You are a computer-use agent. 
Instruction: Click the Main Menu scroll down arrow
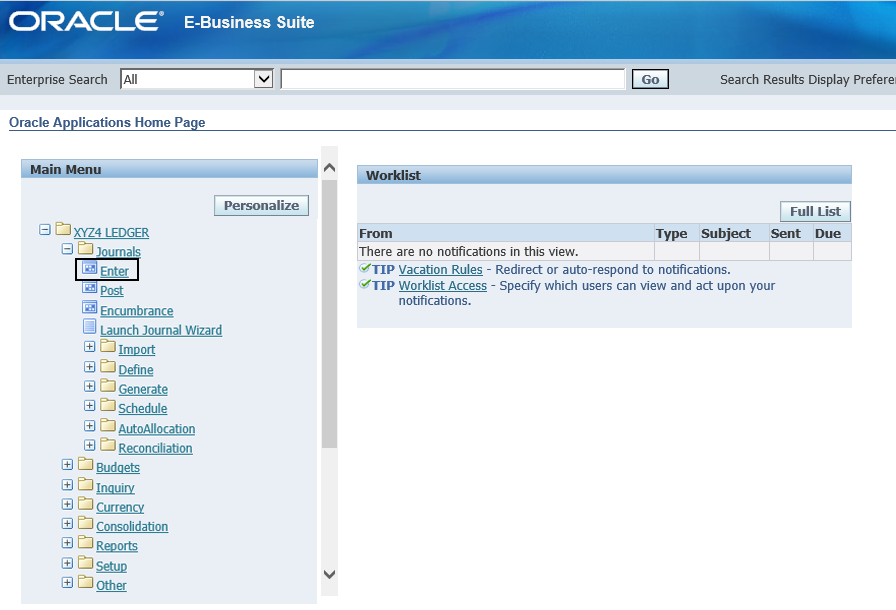coord(329,575)
